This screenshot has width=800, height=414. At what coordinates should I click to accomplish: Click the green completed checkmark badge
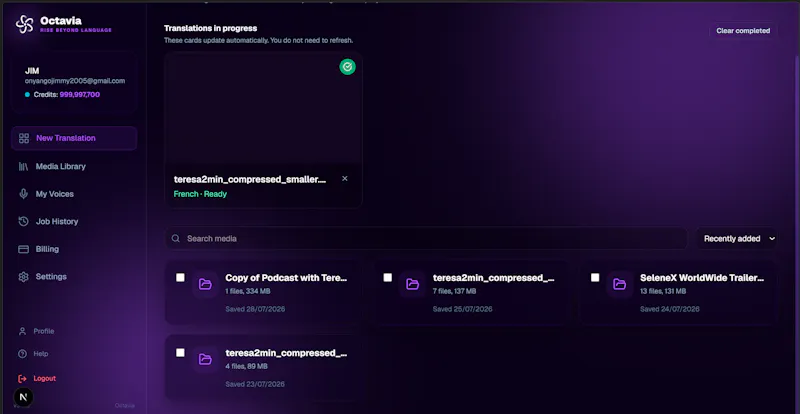(x=347, y=66)
